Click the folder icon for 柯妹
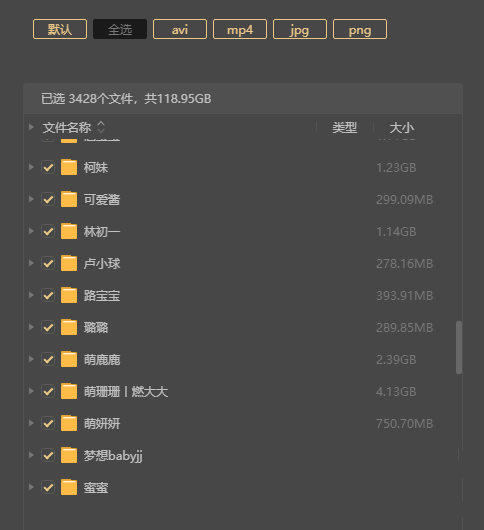 click(x=69, y=167)
